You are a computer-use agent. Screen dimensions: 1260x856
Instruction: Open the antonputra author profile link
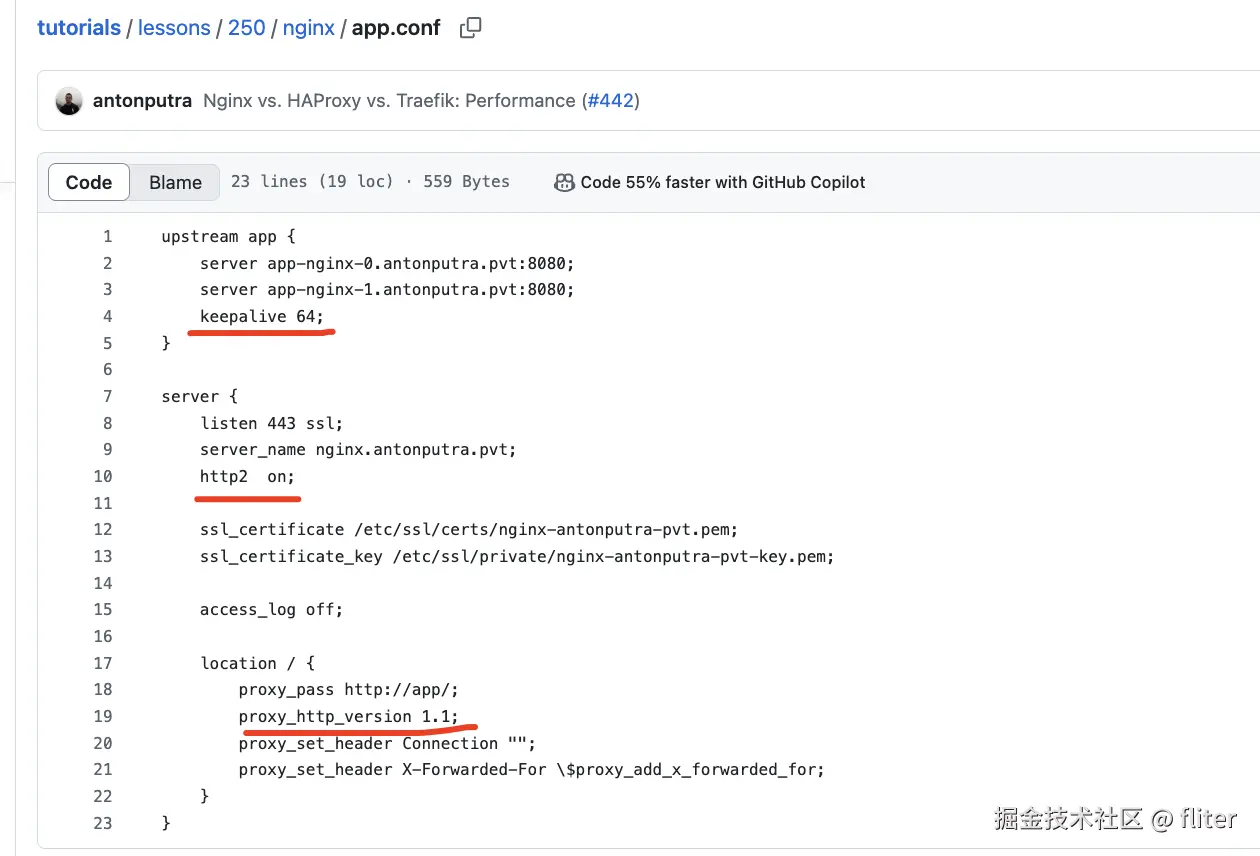click(x=142, y=101)
